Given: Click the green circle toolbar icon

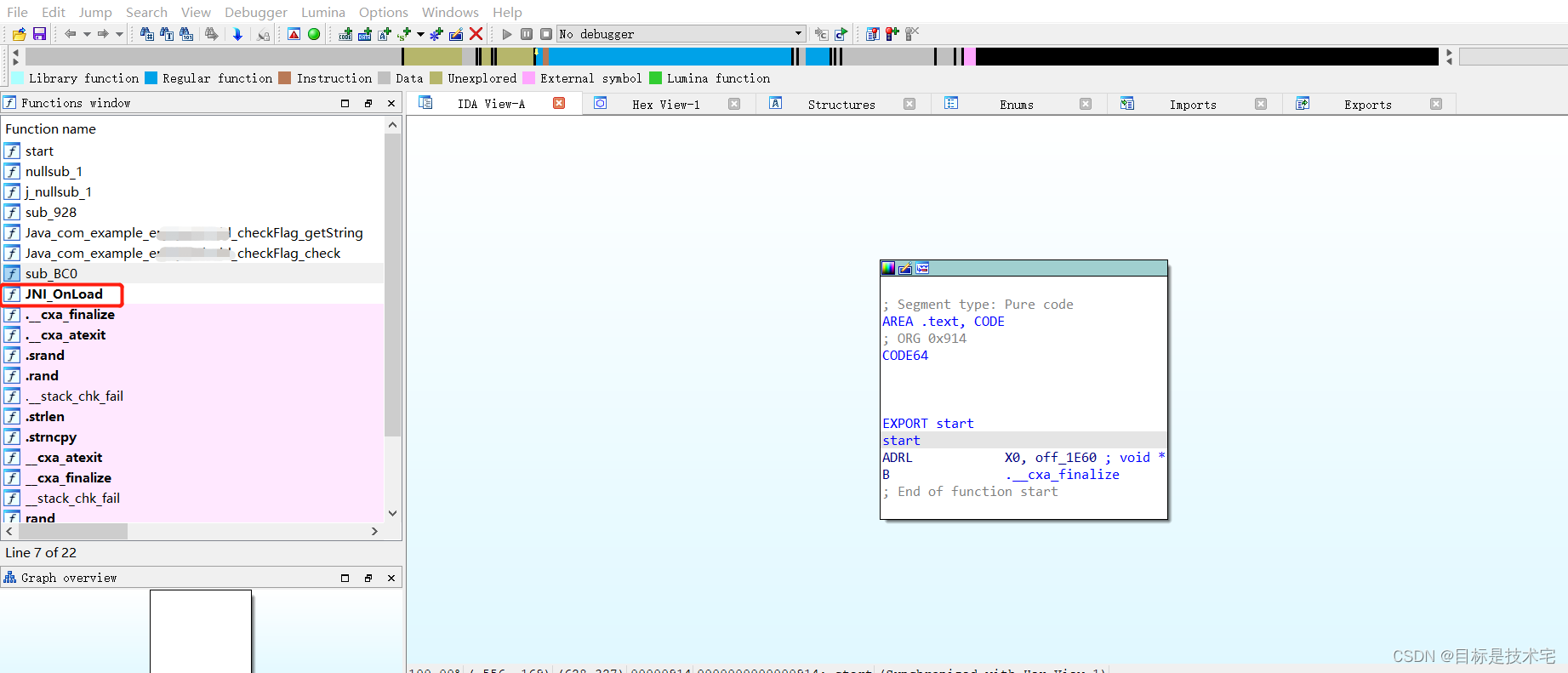Looking at the screenshot, I should coord(314,34).
